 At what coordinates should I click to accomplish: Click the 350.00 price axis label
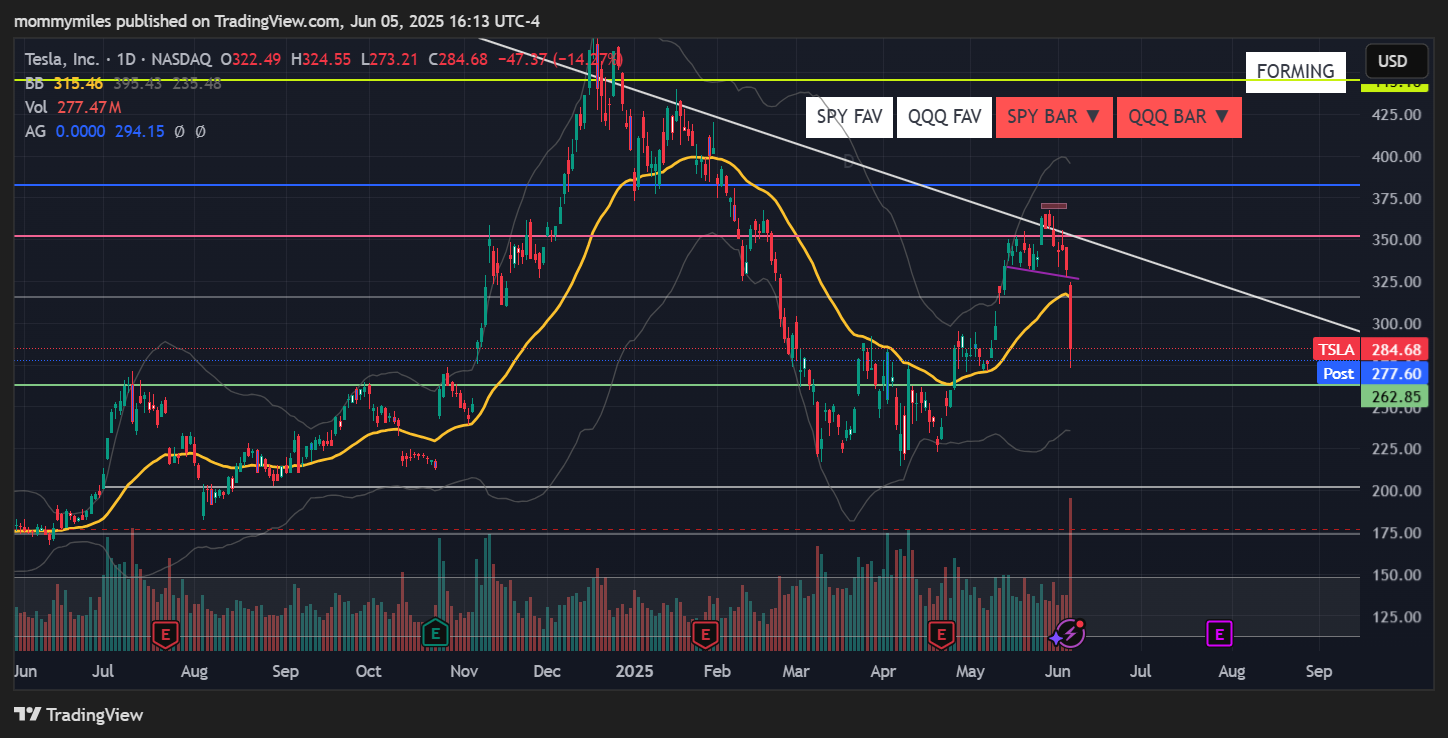[1397, 240]
